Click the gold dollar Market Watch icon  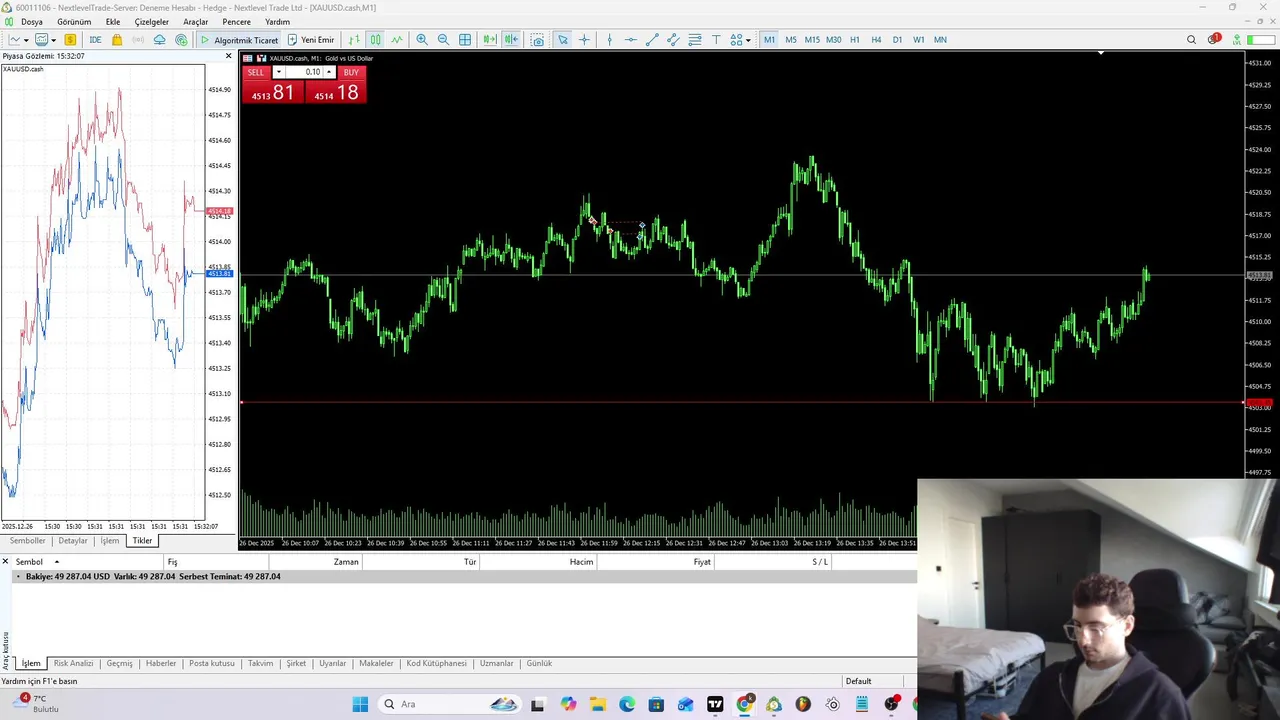click(70, 40)
